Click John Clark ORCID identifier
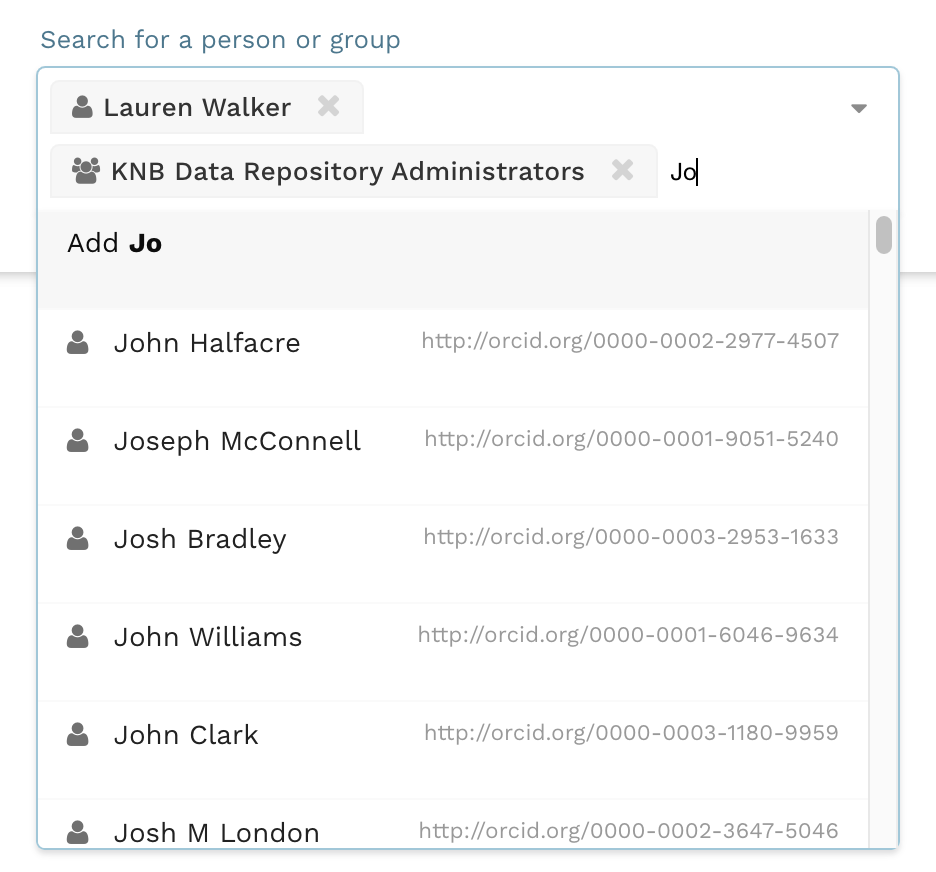The image size is (936, 872). pos(631,733)
